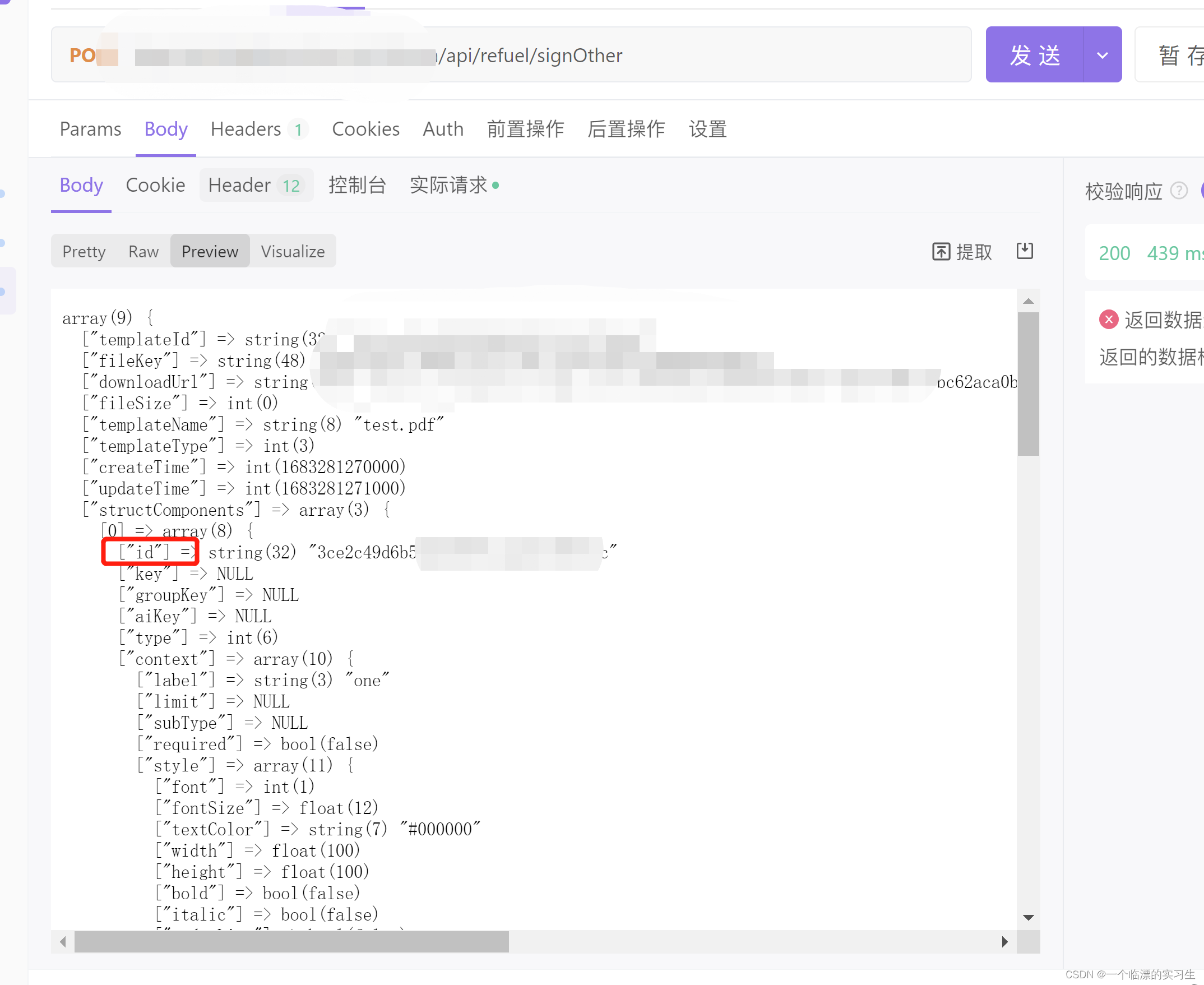
Task: Switch to the 实际请求 tab
Action: pyautogui.click(x=448, y=185)
